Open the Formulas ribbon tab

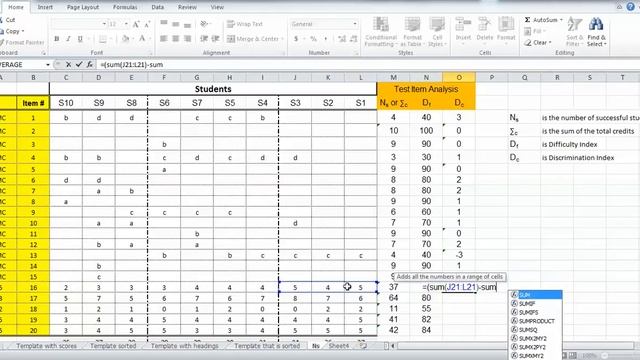tap(125, 7)
